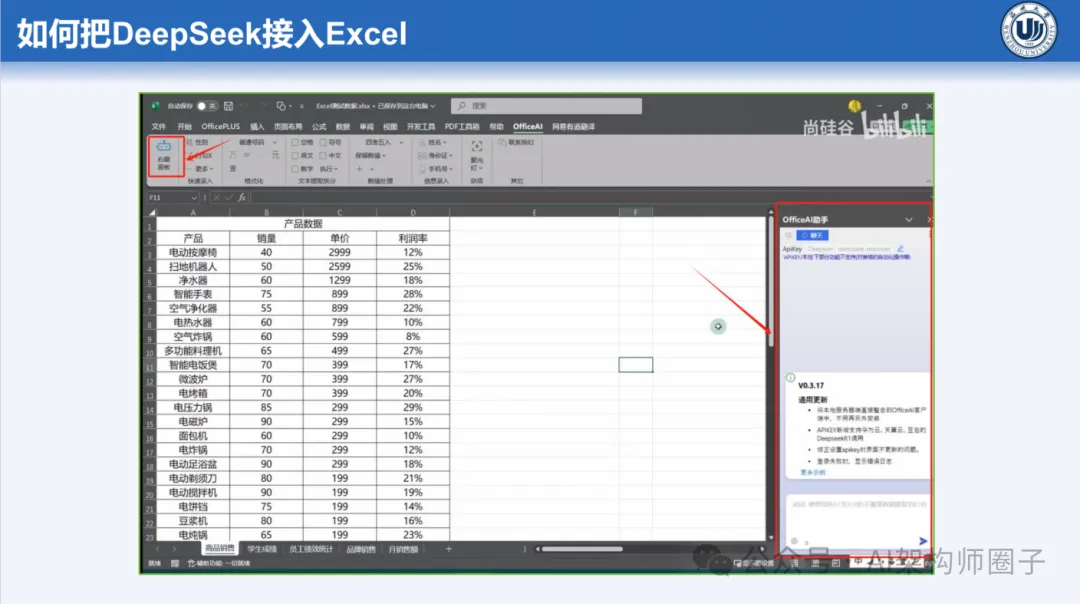Open the 保留数值 dropdown

click(371, 156)
